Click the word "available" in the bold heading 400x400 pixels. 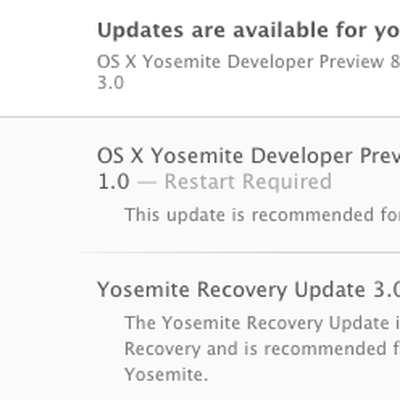[x=281, y=30]
